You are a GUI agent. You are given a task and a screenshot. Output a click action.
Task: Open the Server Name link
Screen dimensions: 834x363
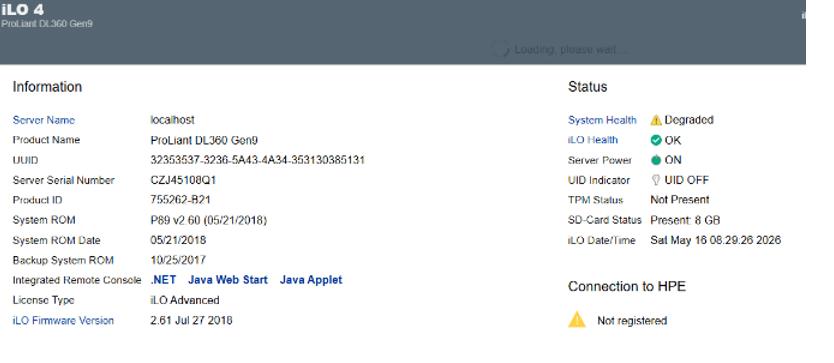[x=44, y=120]
